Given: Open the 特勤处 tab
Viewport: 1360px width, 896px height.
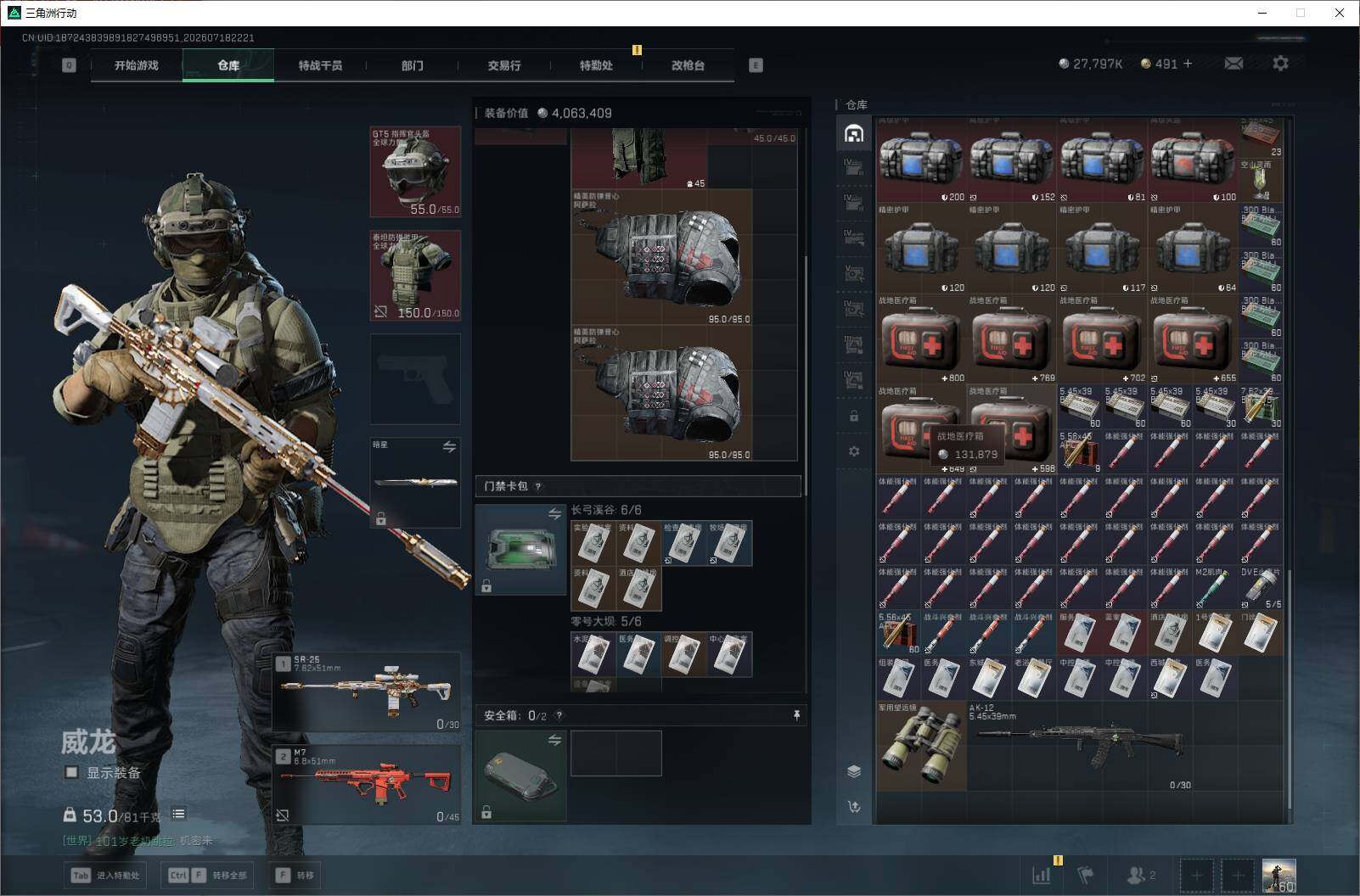Looking at the screenshot, I should click(x=596, y=65).
